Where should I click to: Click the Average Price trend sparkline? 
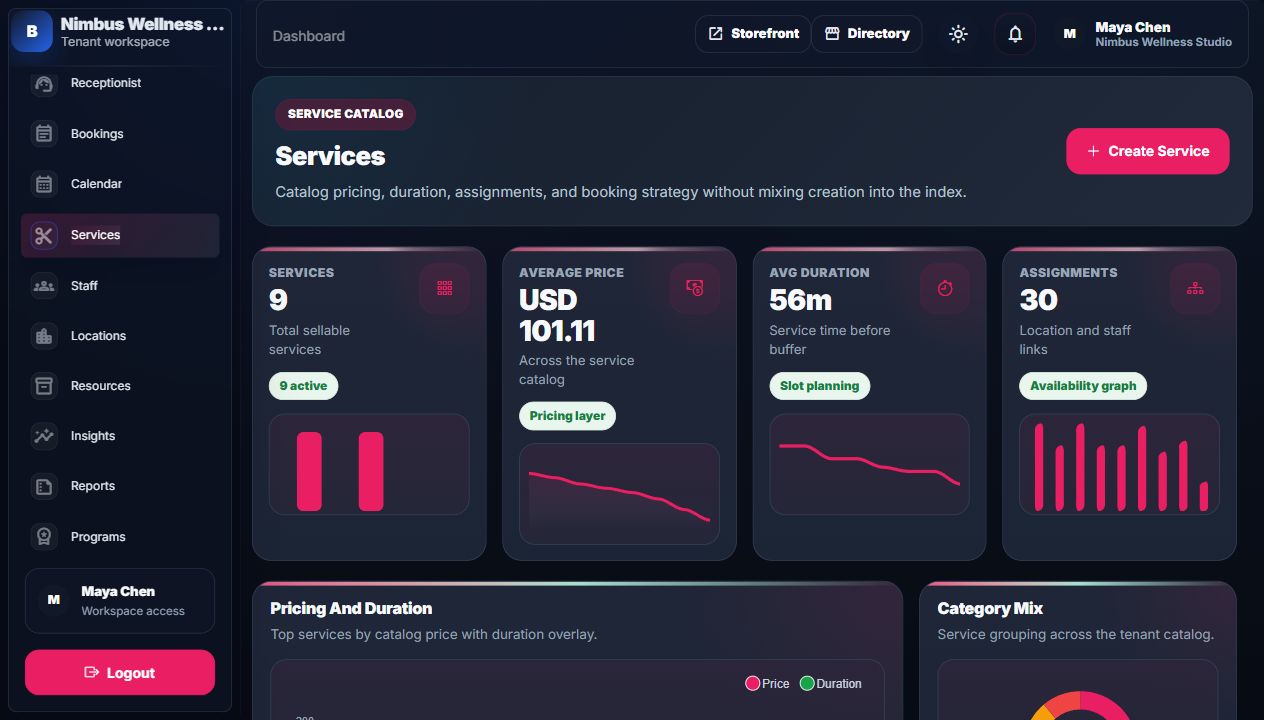click(x=619, y=494)
